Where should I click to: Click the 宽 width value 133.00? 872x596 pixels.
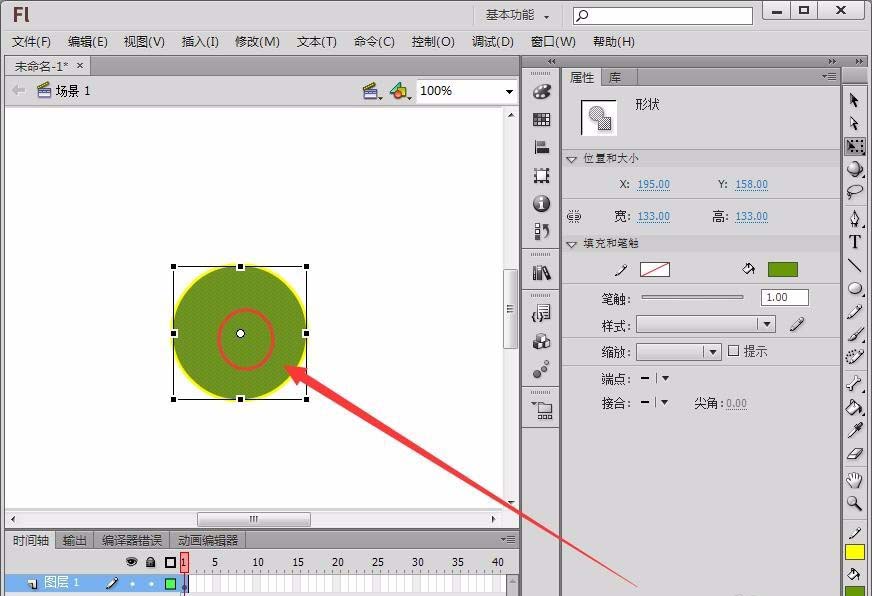point(653,216)
